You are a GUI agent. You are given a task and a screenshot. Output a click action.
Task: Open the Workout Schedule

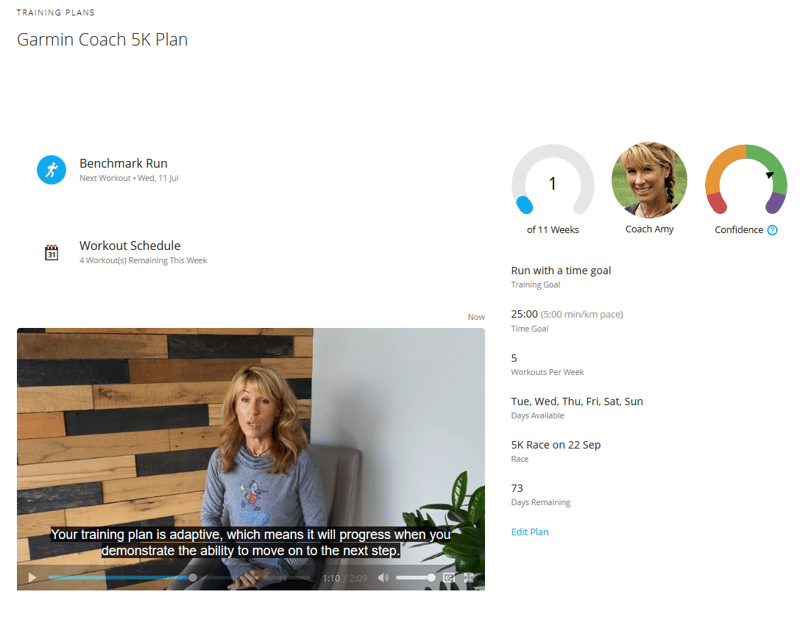130,245
